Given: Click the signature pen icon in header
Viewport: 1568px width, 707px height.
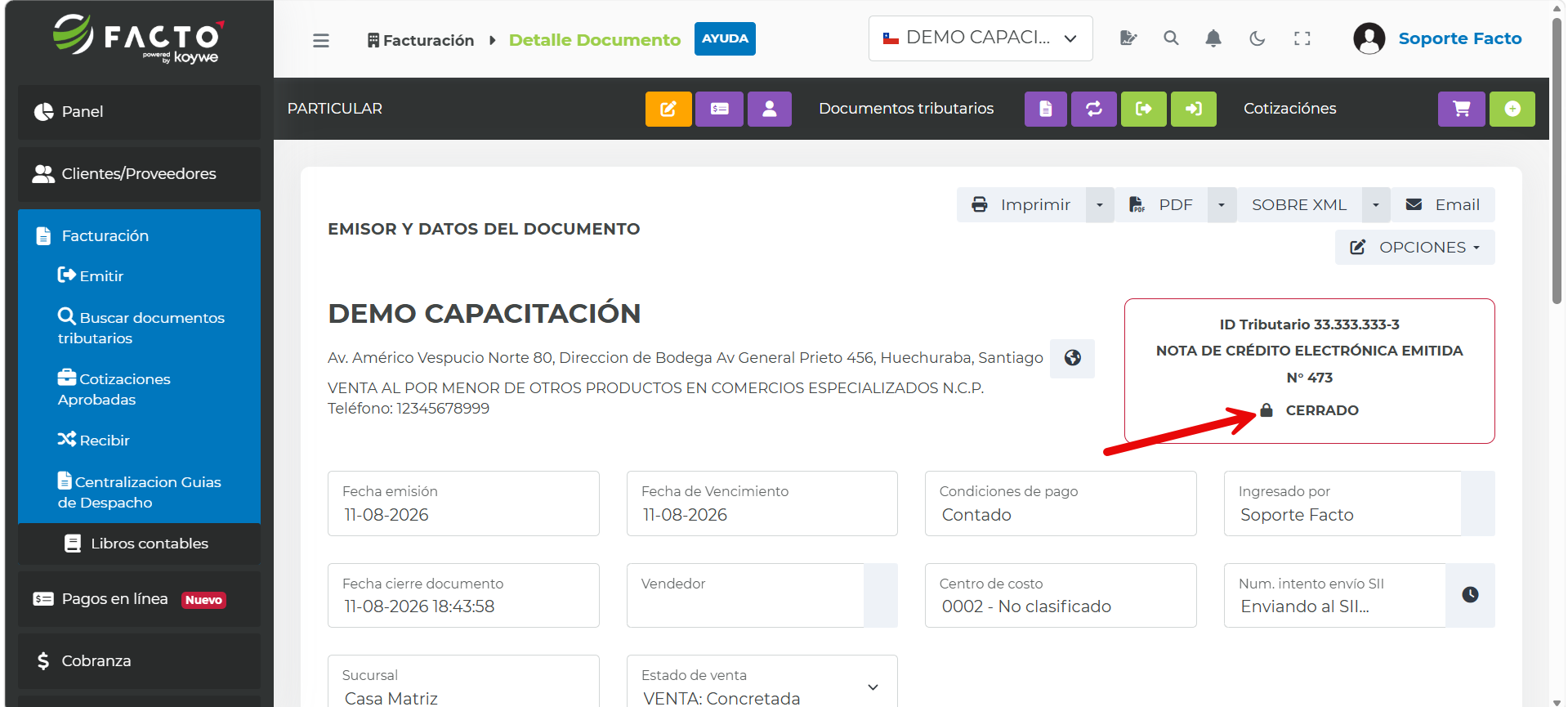Looking at the screenshot, I should [x=1128, y=38].
